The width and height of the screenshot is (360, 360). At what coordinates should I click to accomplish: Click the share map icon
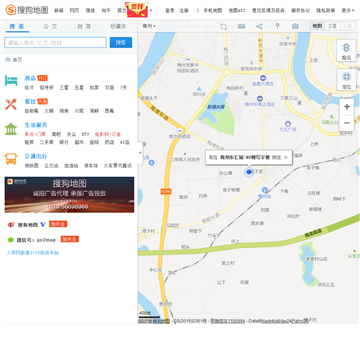(259, 26)
